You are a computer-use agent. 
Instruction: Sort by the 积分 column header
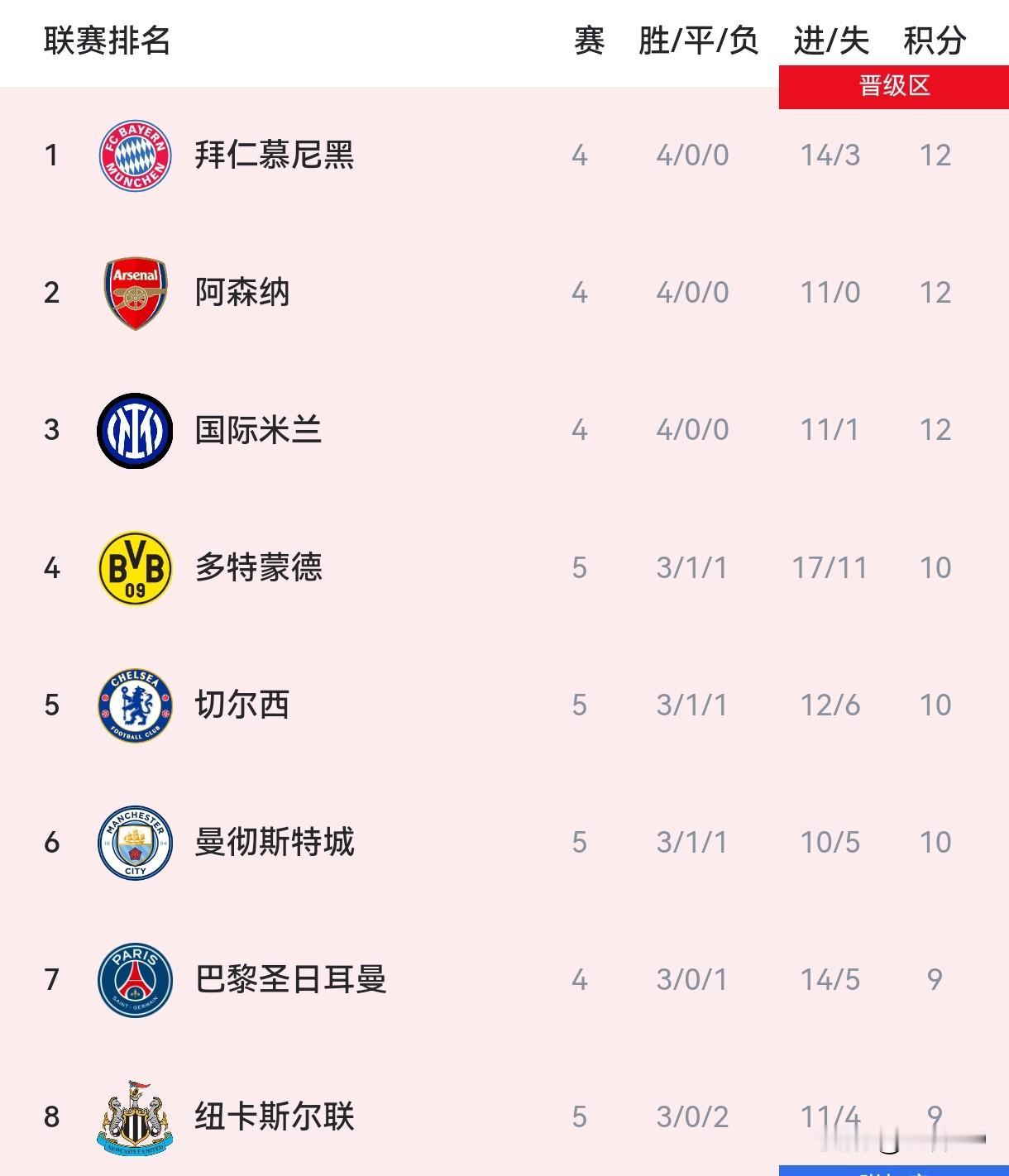[935, 40]
